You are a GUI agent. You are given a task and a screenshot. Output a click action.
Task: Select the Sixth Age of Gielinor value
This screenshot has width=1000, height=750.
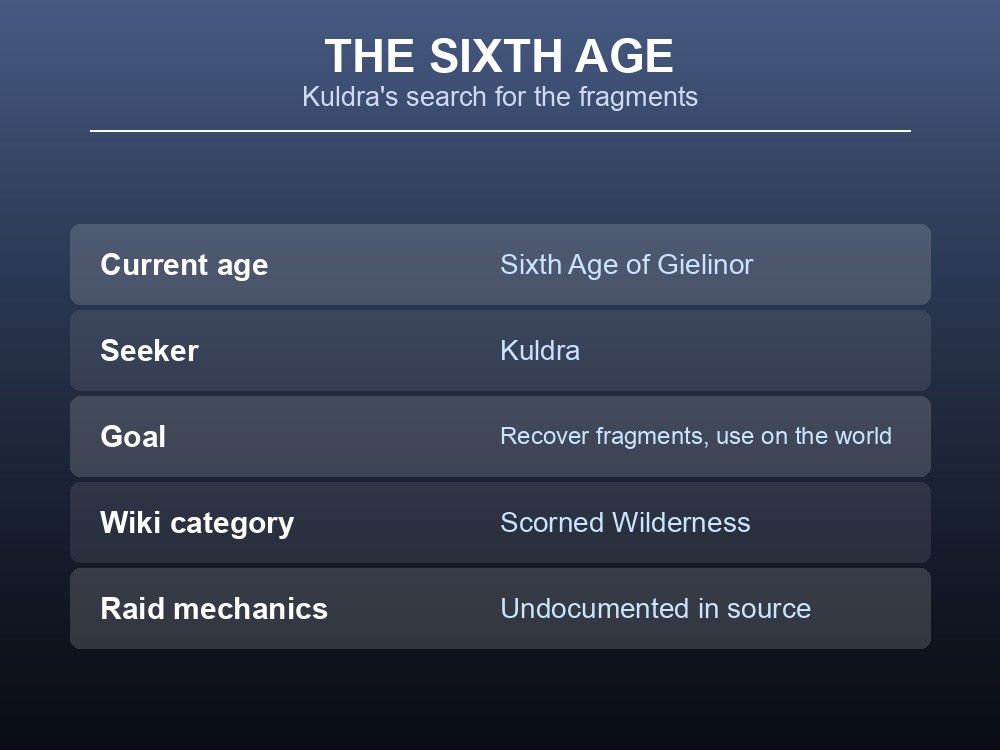(x=626, y=265)
